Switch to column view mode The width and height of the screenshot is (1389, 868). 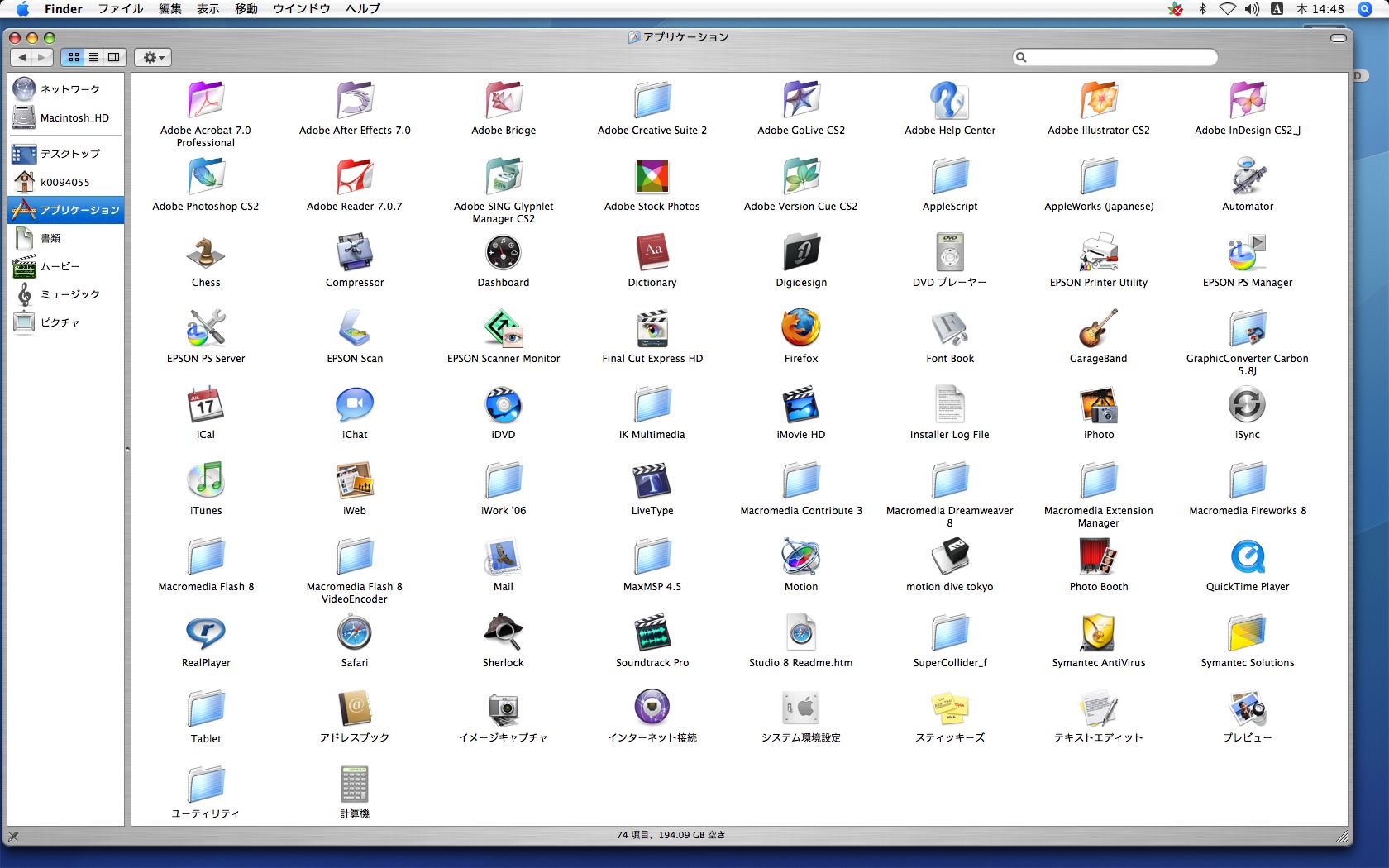click(114, 57)
